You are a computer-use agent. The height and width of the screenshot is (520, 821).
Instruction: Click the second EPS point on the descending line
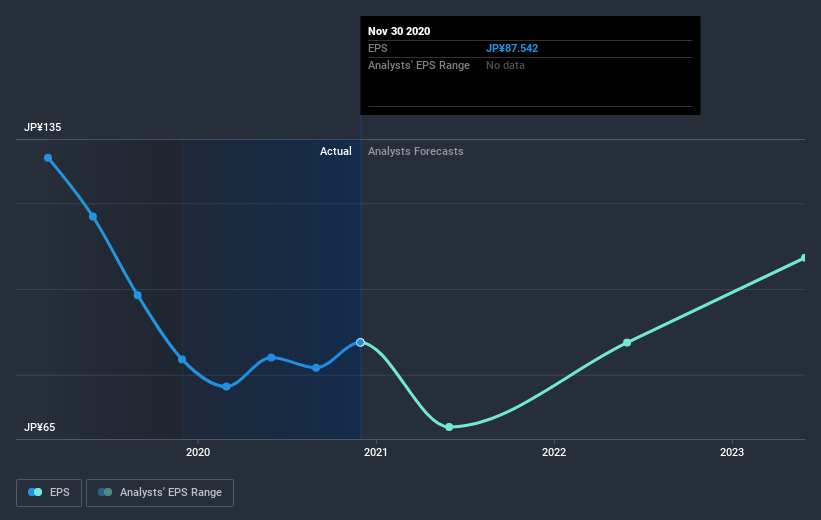pyautogui.click(x=93, y=217)
